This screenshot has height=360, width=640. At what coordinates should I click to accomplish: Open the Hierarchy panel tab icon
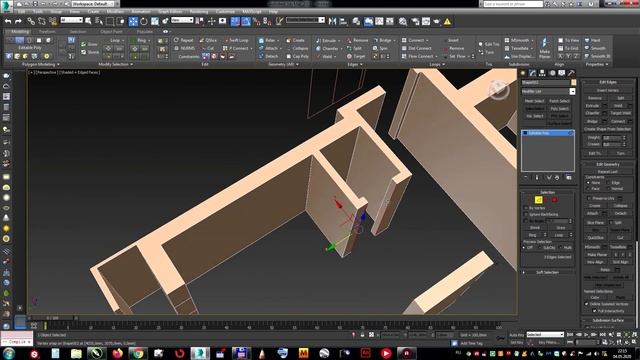point(542,73)
